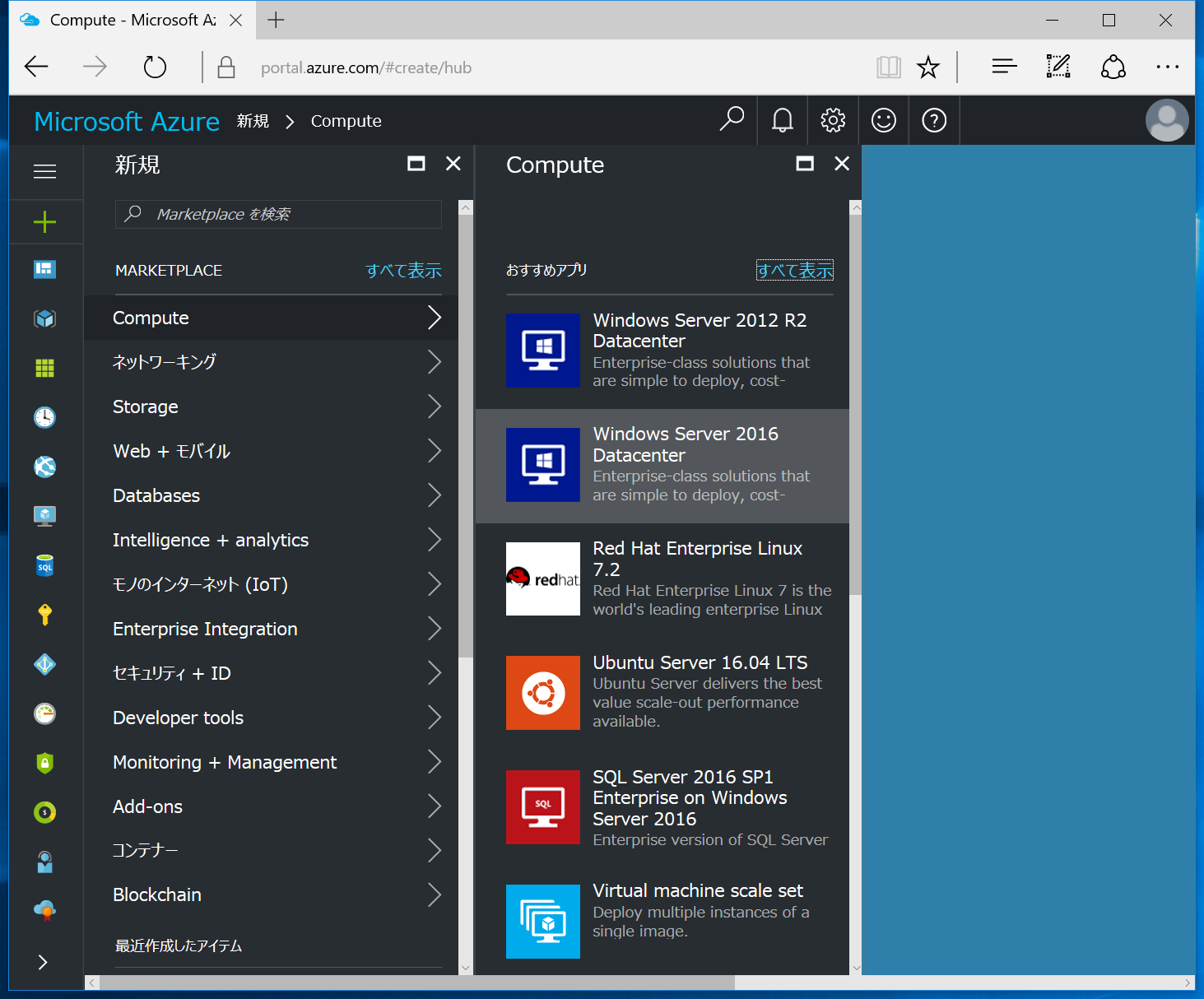This screenshot has width=1204, height=999.
Task: Select Intelligence + analytics category
Action: [x=271, y=540]
